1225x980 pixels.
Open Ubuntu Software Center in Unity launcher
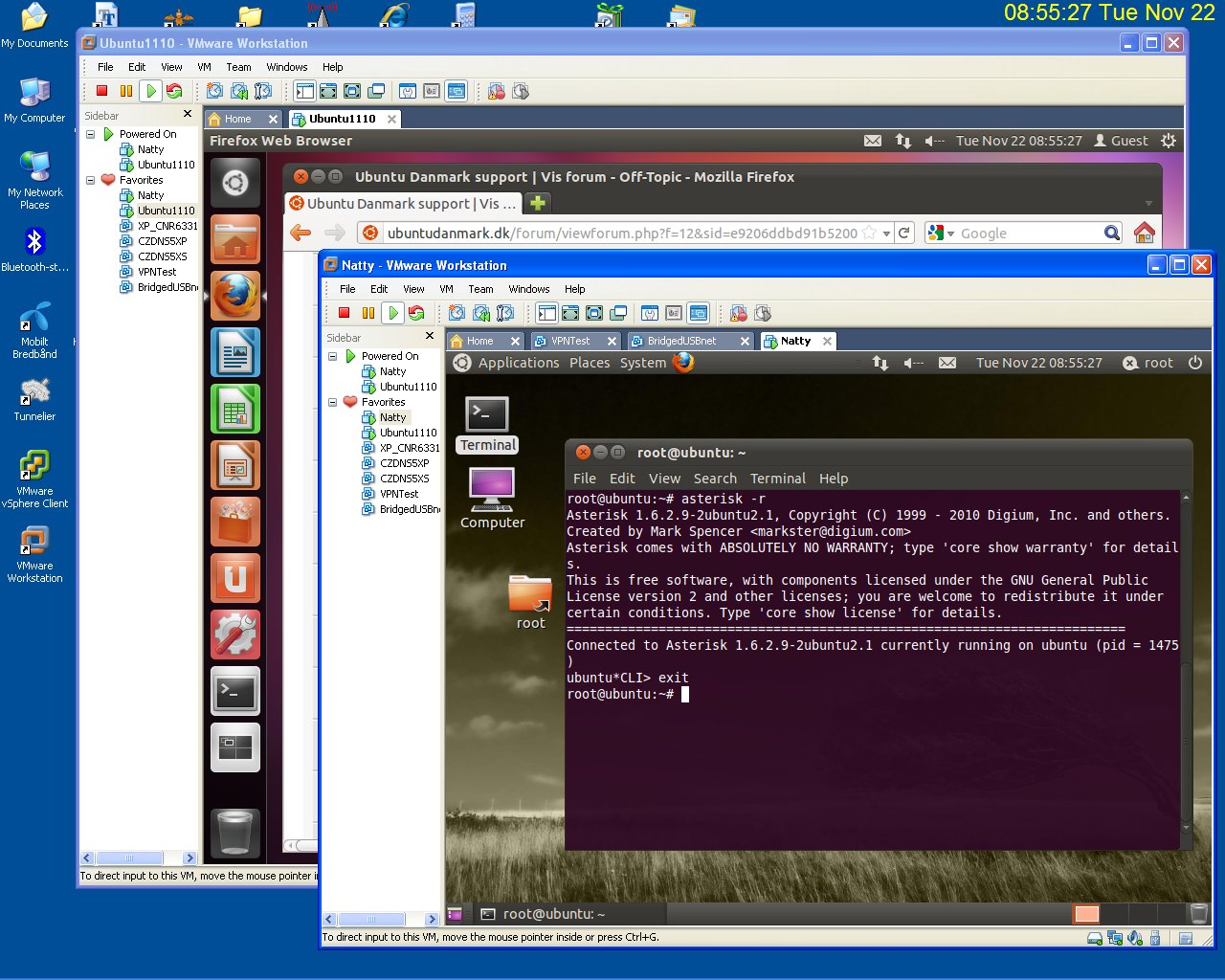coord(235,522)
